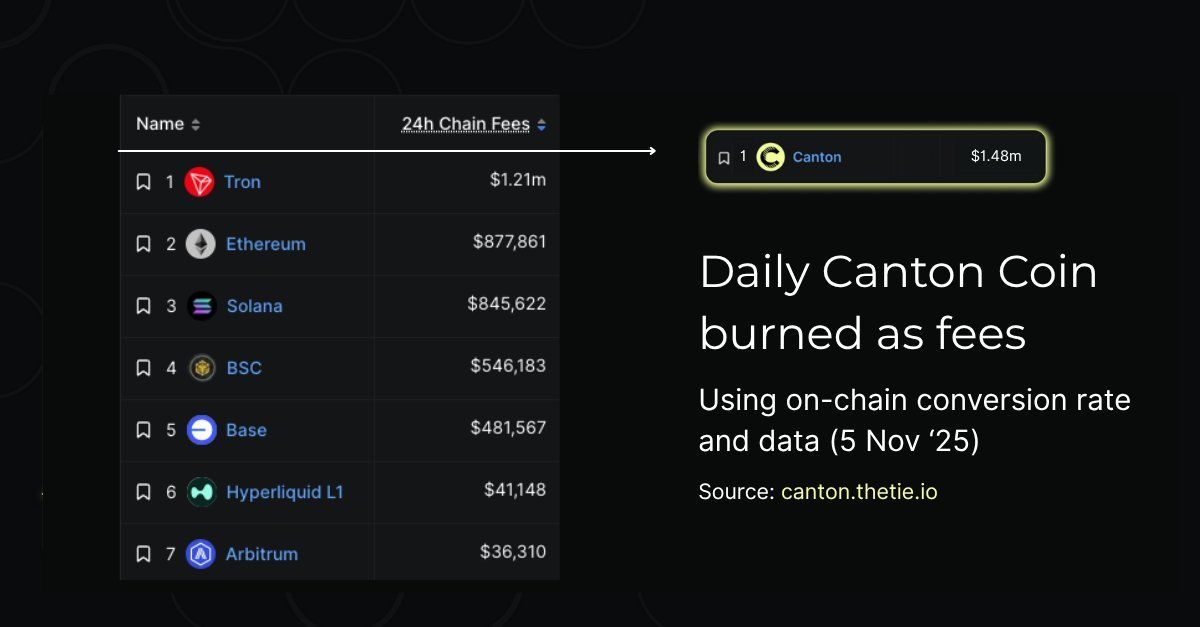Screen dimensions: 1200x627
Task: Click the Canton coin icon
Action: point(769,156)
